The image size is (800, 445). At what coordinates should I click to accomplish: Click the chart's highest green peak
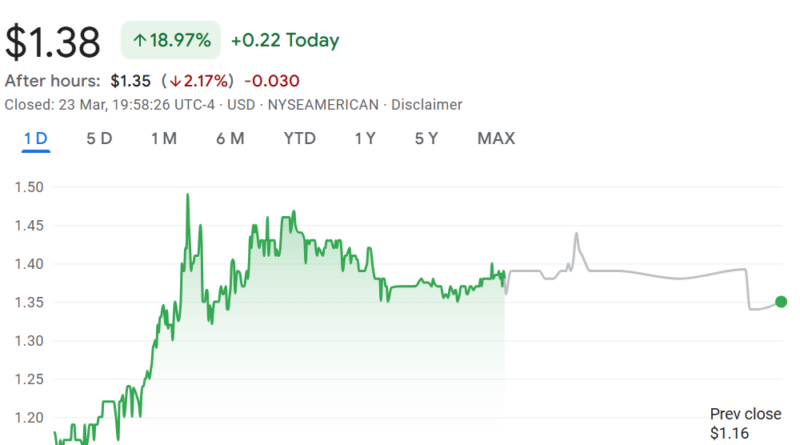(187, 196)
